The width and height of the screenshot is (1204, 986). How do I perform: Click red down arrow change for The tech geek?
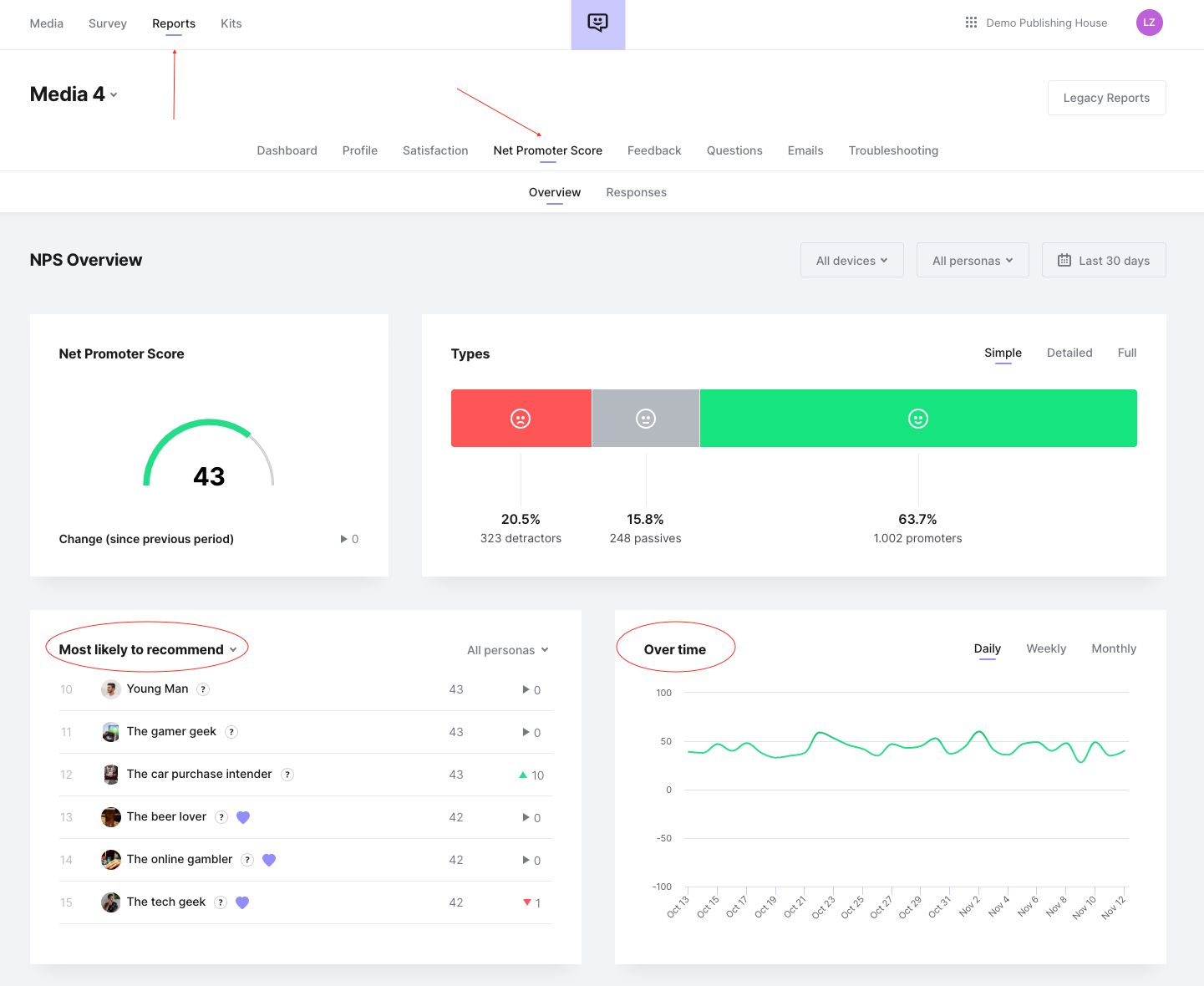[527, 902]
